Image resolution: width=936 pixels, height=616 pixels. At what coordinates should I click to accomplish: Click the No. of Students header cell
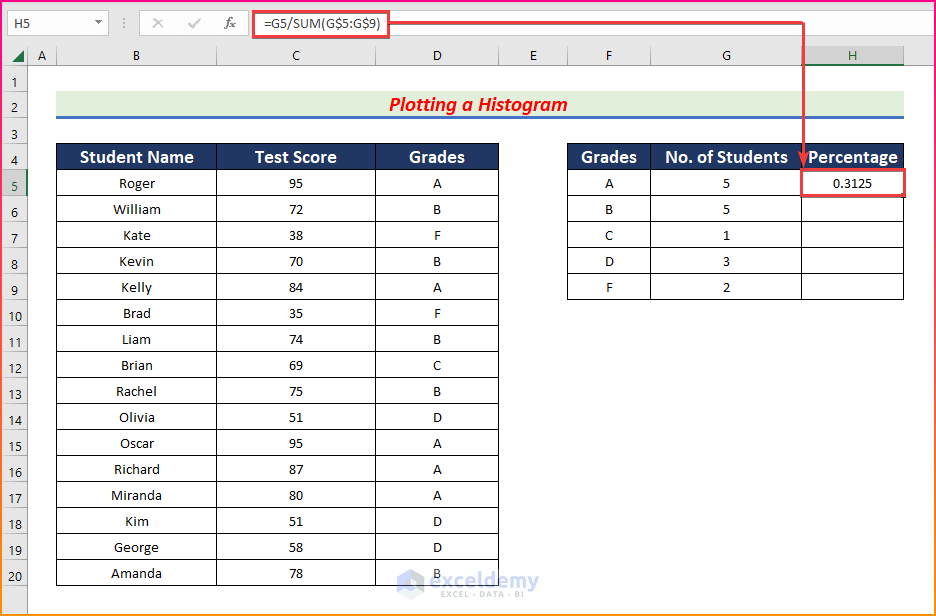coord(725,157)
